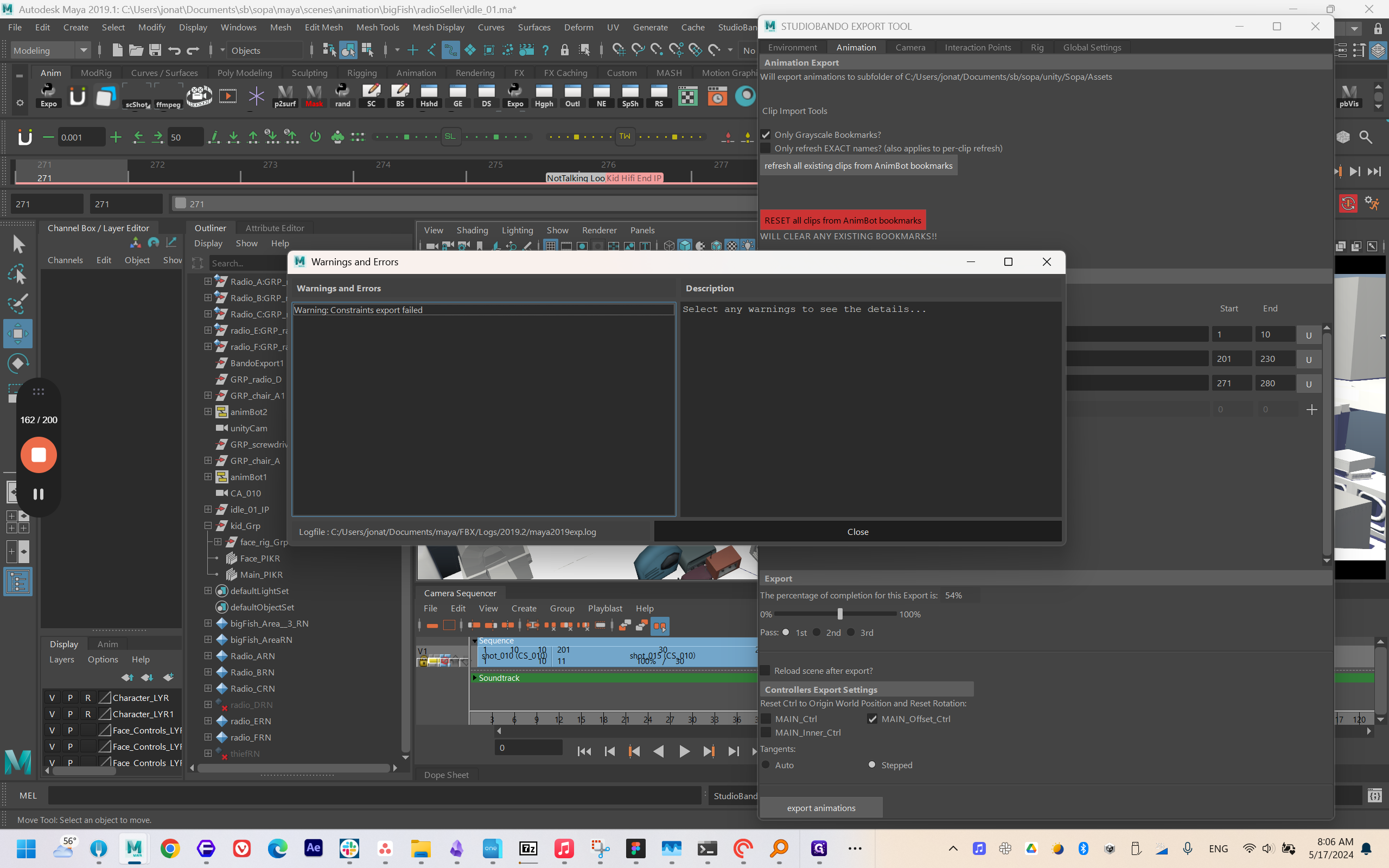This screenshot has height=868, width=1389.
Task: Add a new clip with plus button
Action: (x=1311, y=409)
